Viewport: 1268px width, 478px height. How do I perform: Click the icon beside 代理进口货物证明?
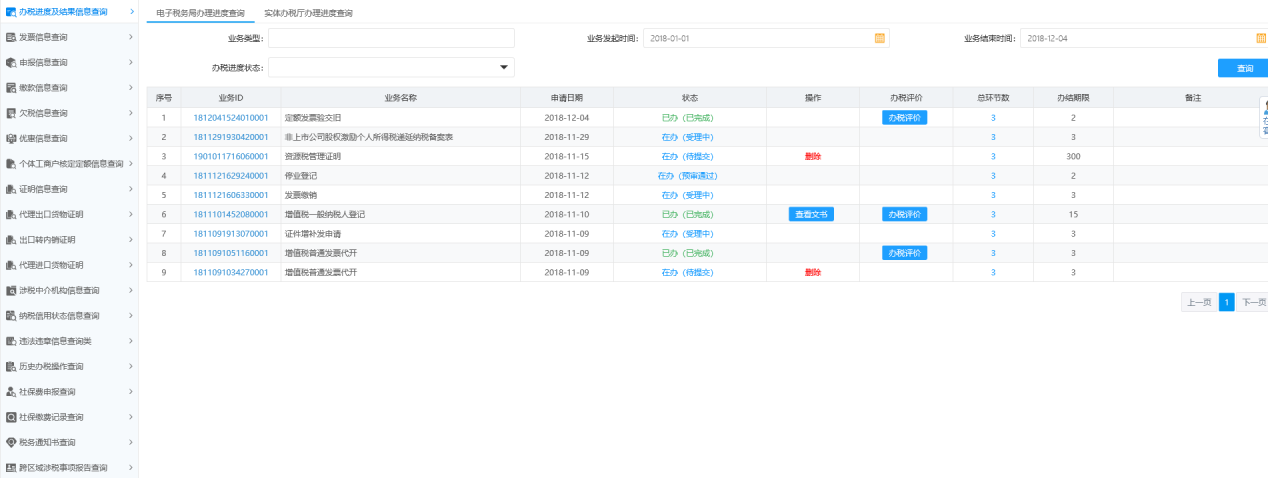(x=11, y=265)
